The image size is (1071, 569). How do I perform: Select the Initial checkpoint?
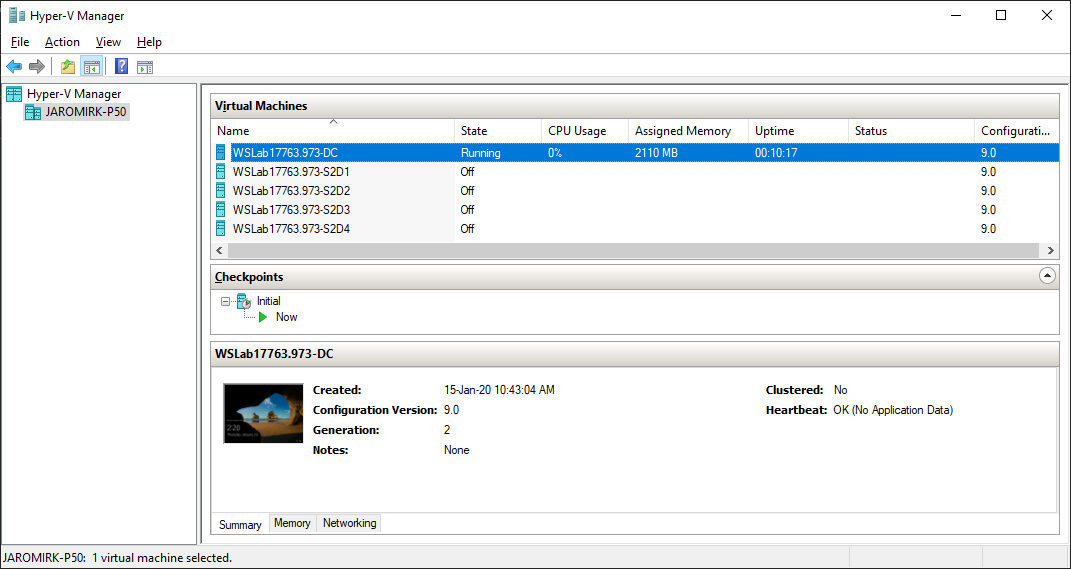[268, 301]
